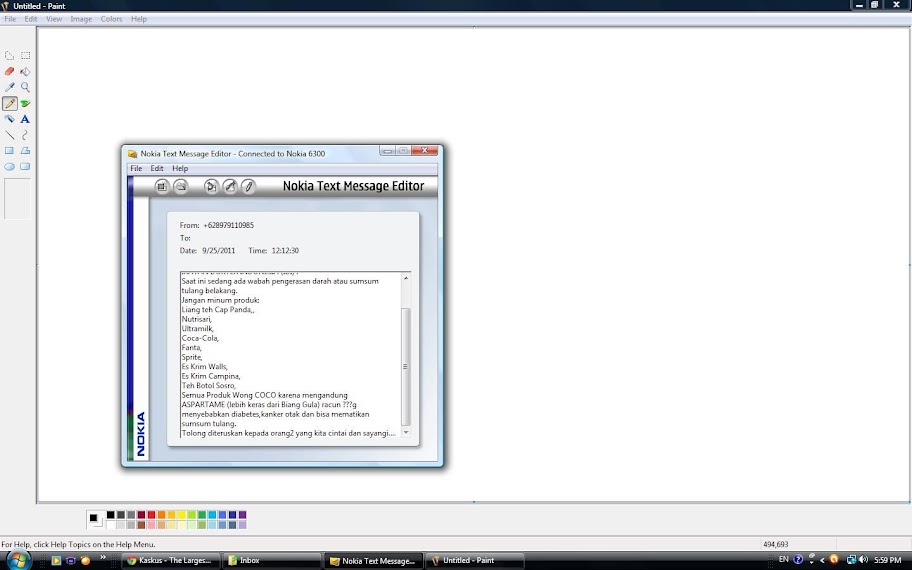Select the Free-Form Select tool
Screen dimensions: 912x570
click(9, 56)
